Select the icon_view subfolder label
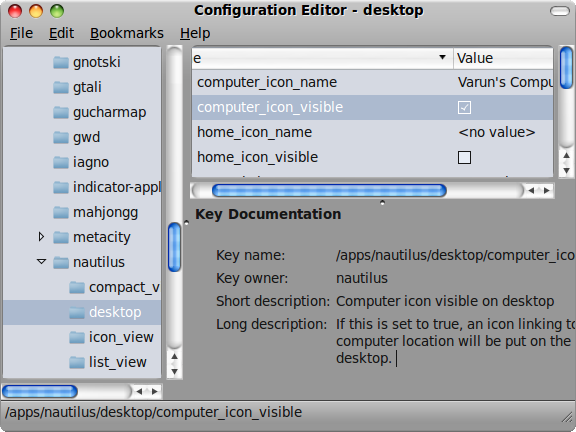Viewport: 576px width, 432px height. pos(121,337)
